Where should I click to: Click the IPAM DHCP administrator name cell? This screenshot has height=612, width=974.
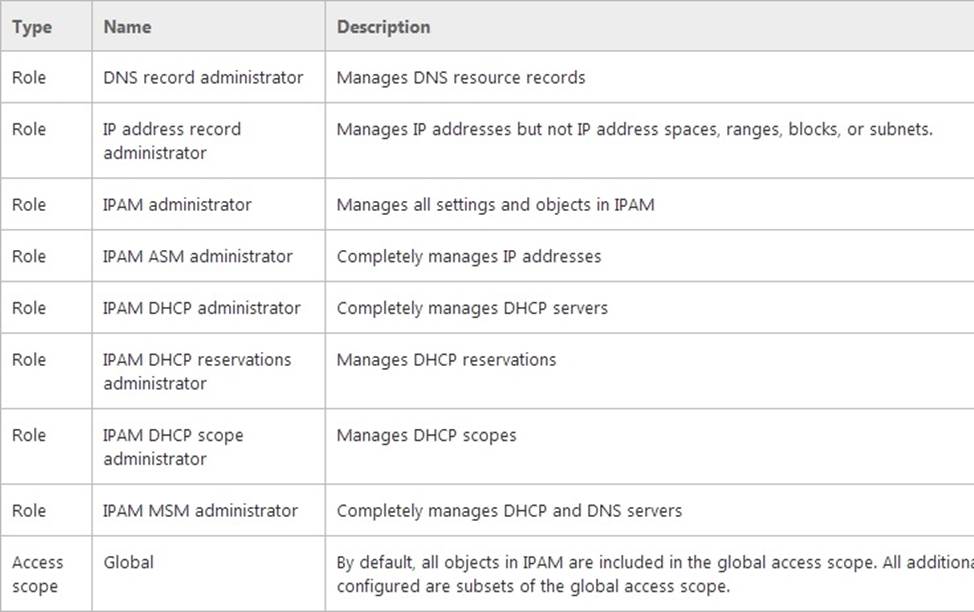(x=202, y=308)
